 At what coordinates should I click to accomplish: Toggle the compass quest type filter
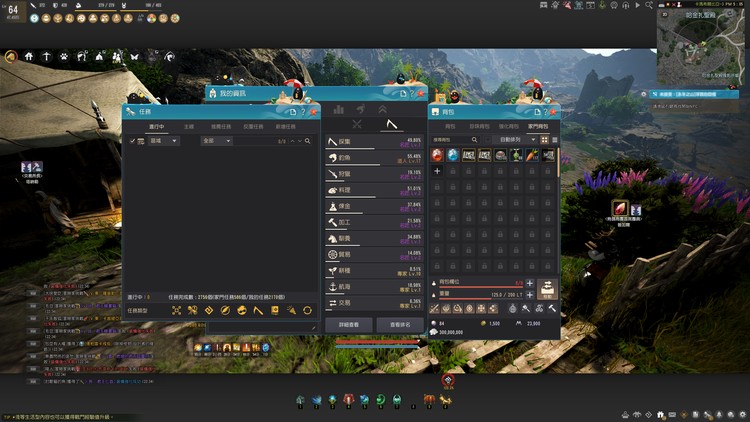[x=225, y=311]
